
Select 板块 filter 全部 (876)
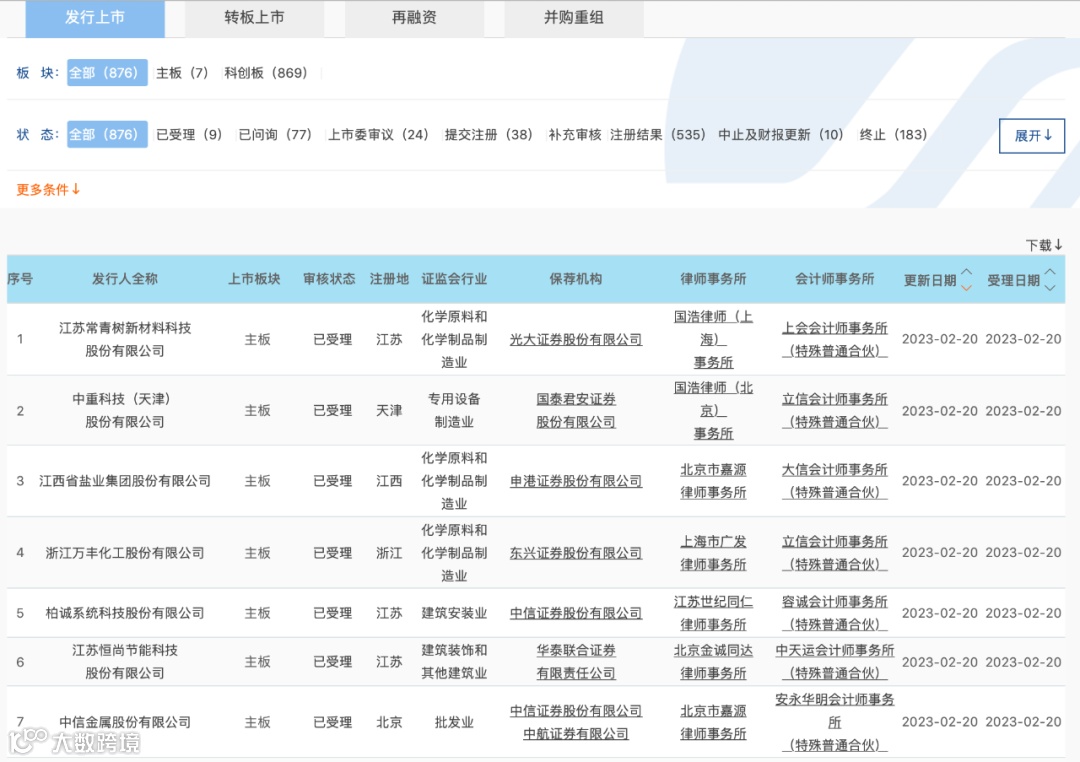107,72
